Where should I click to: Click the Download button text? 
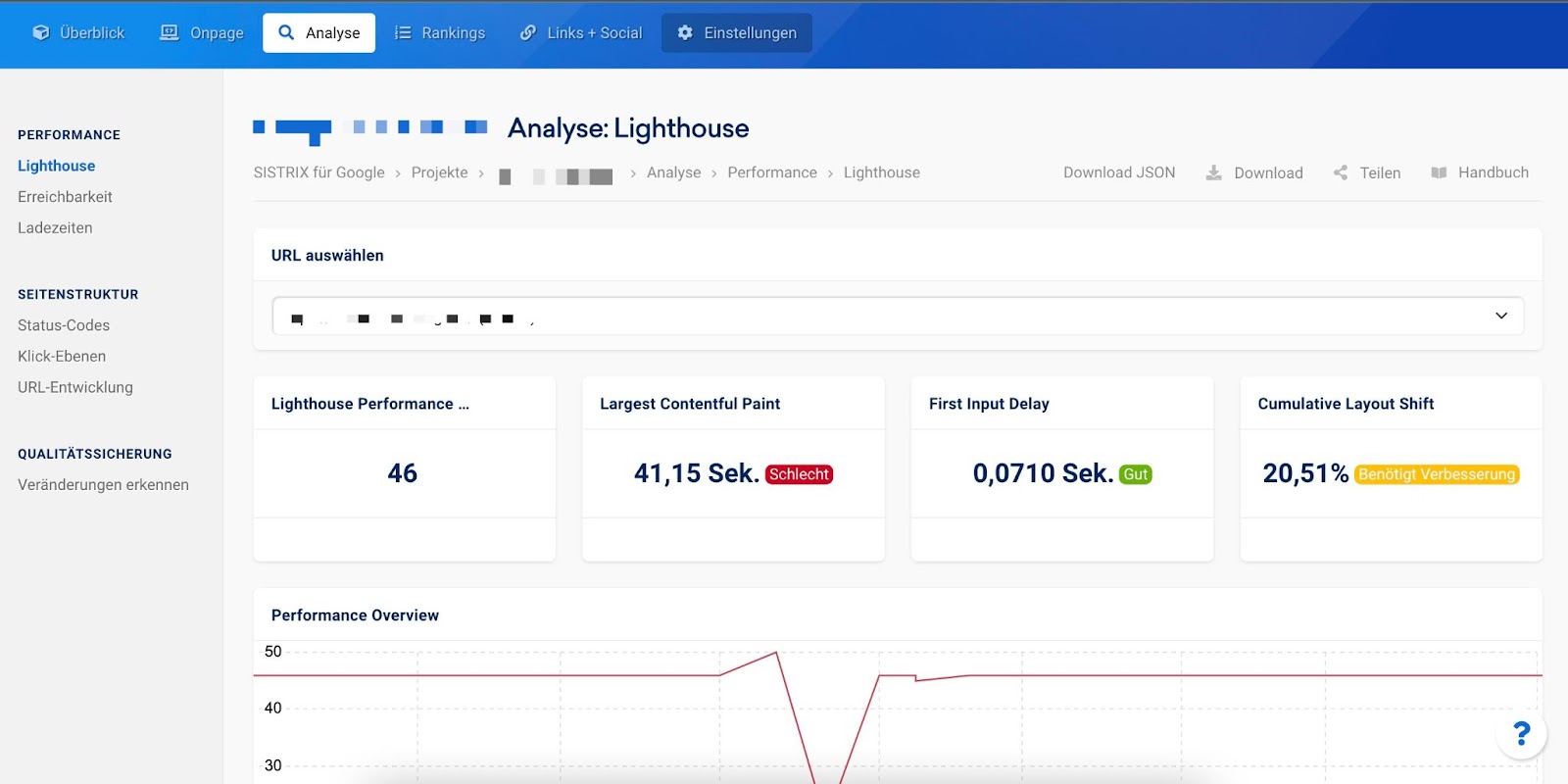click(1268, 172)
